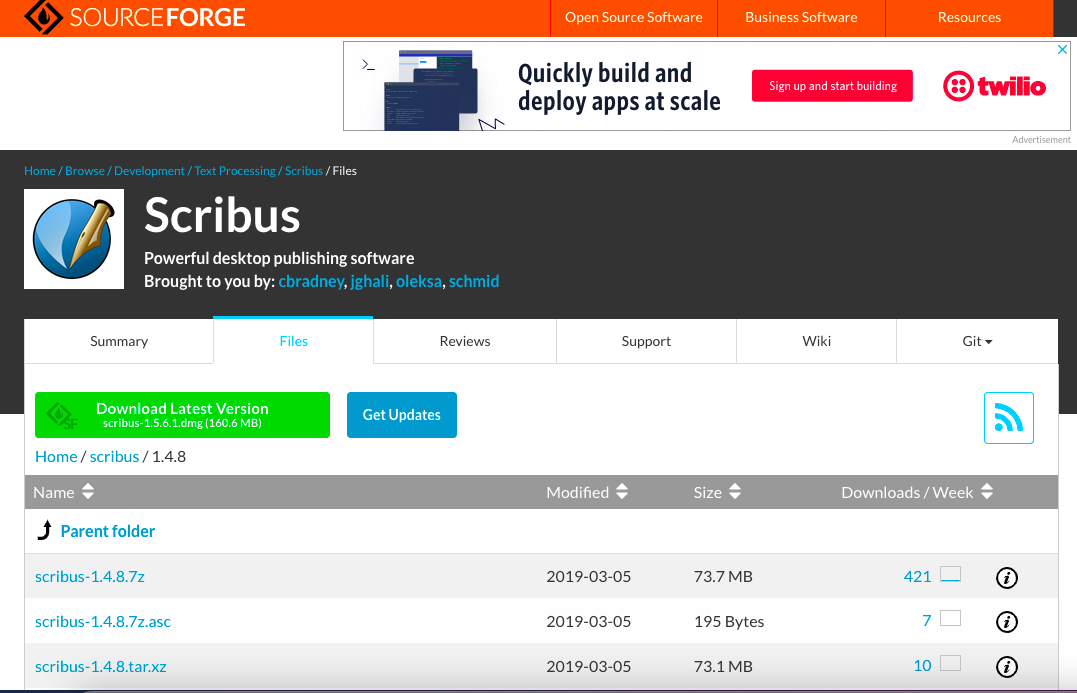Open the Text Processing breadcrumb link

[x=235, y=170]
